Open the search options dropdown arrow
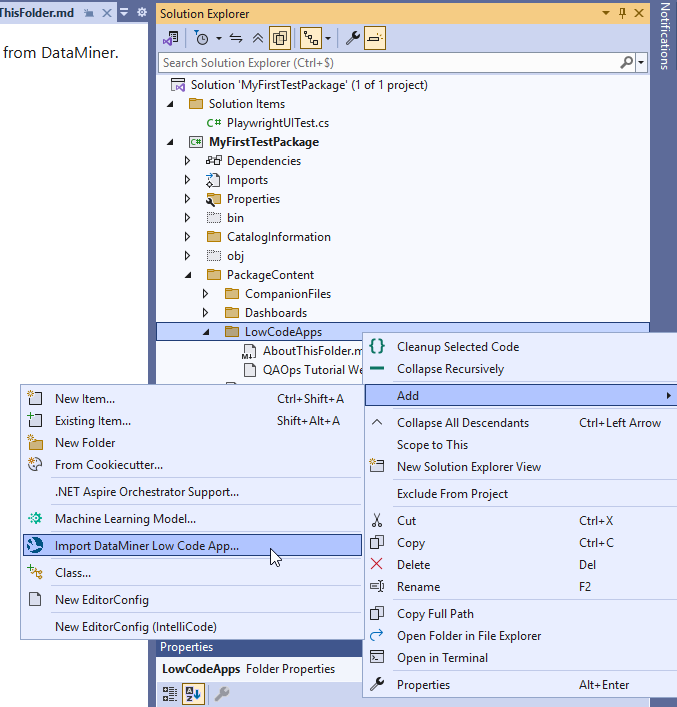Viewport: 677px width, 707px height. coord(641,63)
